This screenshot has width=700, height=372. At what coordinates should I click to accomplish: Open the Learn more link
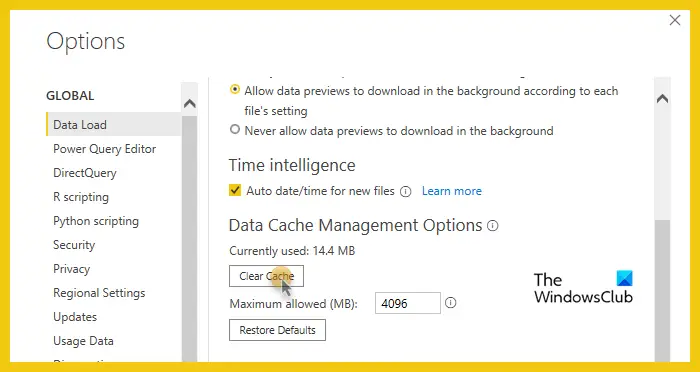point(452,191)
